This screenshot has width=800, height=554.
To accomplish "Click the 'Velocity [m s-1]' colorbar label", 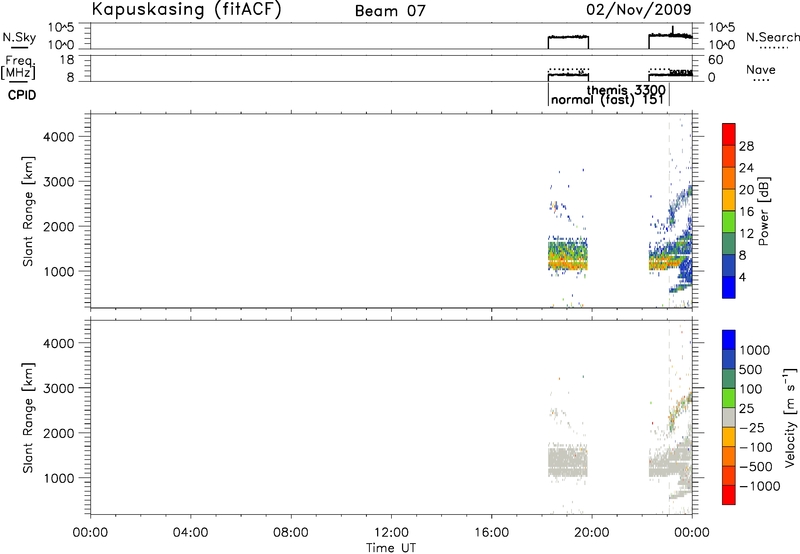I will (x=790, y=417).
